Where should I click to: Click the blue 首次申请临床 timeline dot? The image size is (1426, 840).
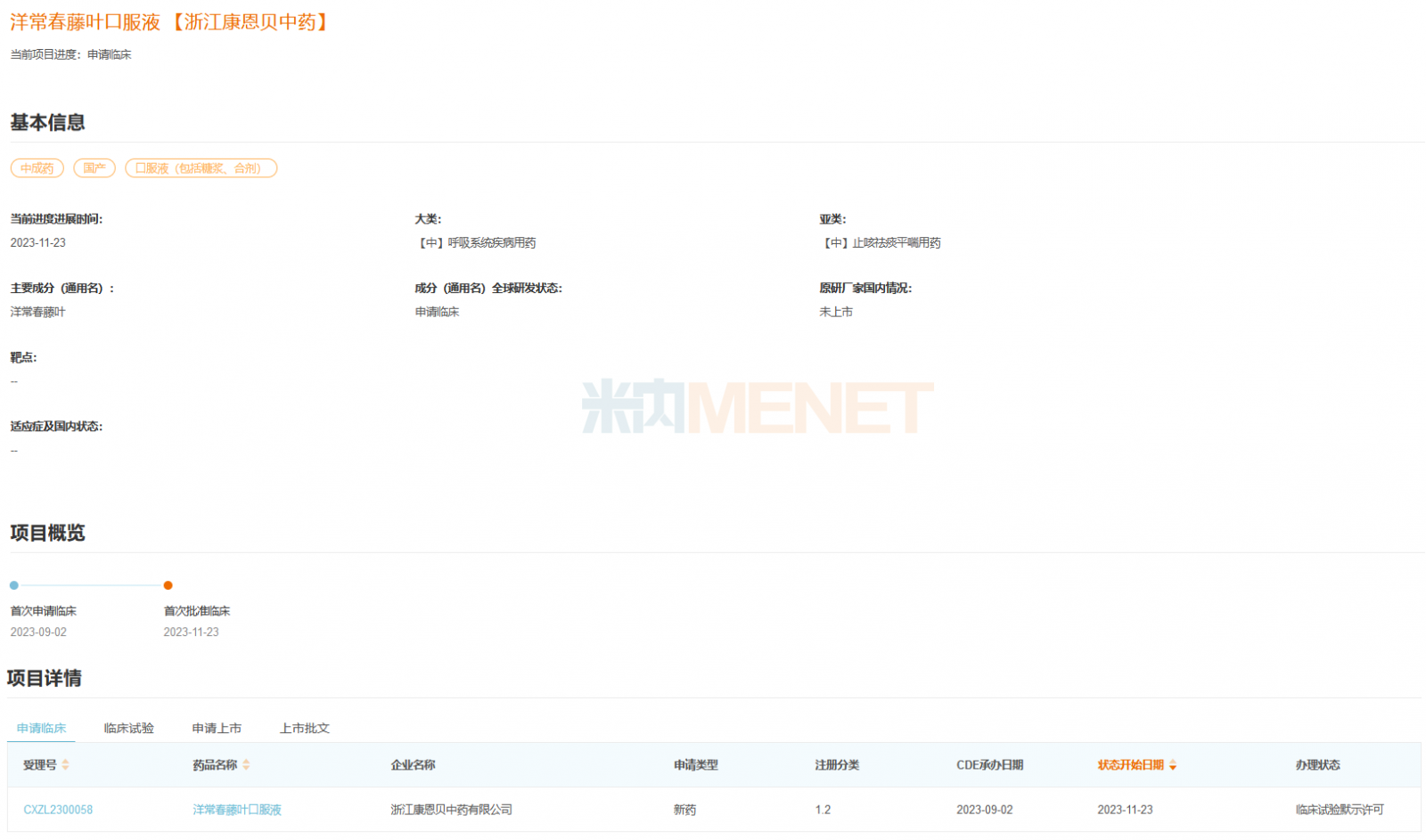point(14,585)
